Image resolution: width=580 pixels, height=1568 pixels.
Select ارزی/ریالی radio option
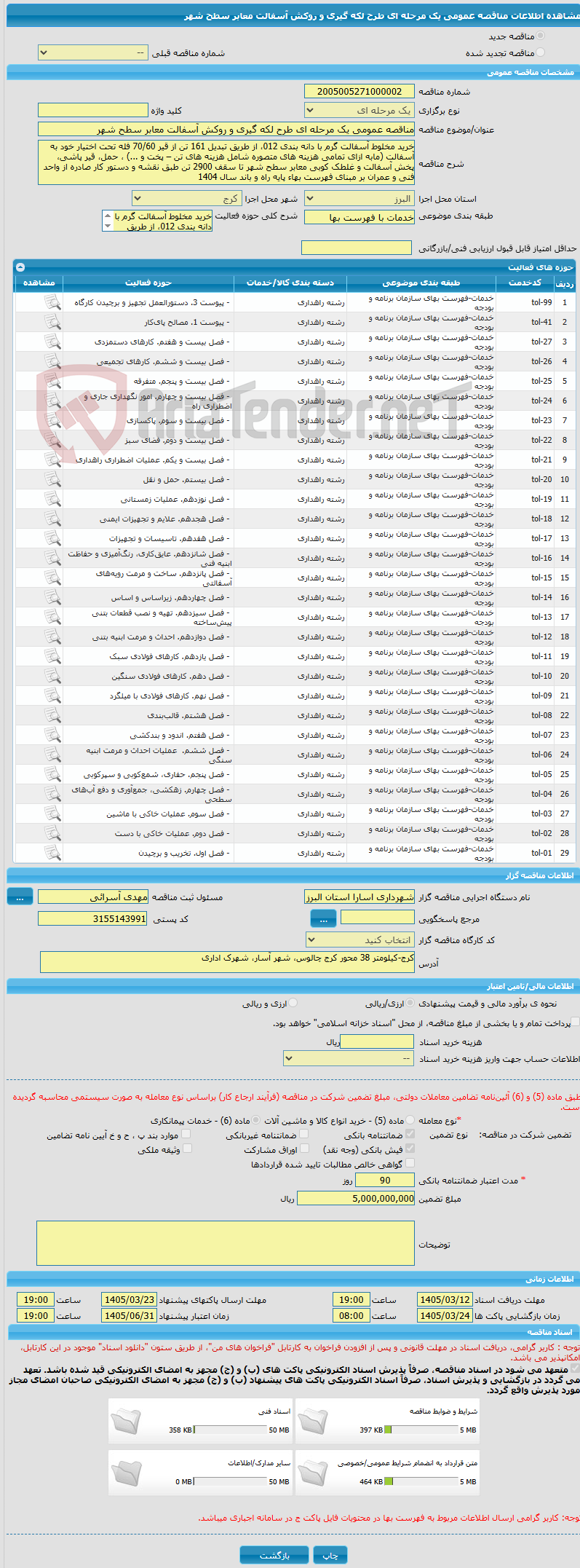411,1003
